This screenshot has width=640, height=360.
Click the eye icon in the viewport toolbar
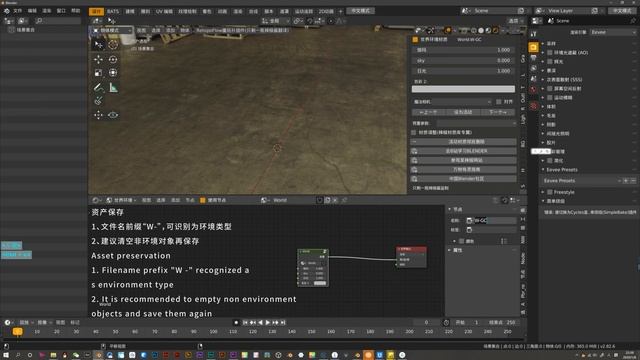click(113, 115)
